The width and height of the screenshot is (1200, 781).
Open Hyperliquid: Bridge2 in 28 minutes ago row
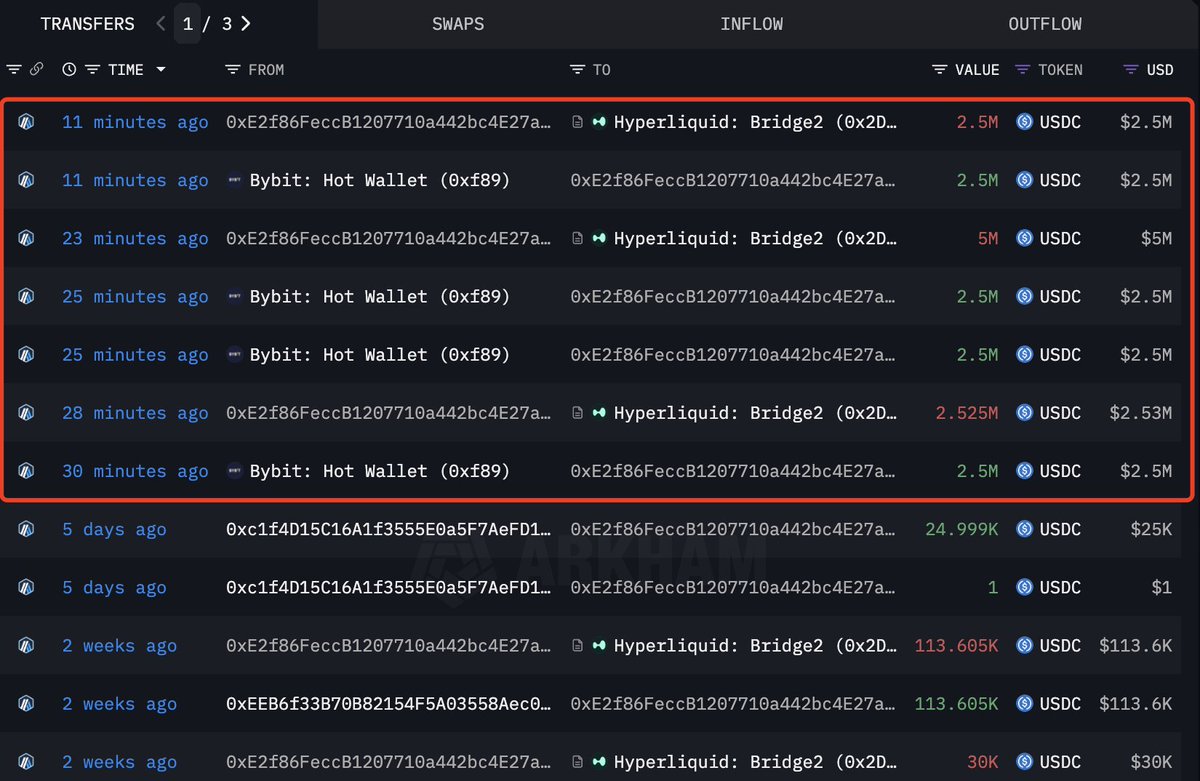click(756, 413)
